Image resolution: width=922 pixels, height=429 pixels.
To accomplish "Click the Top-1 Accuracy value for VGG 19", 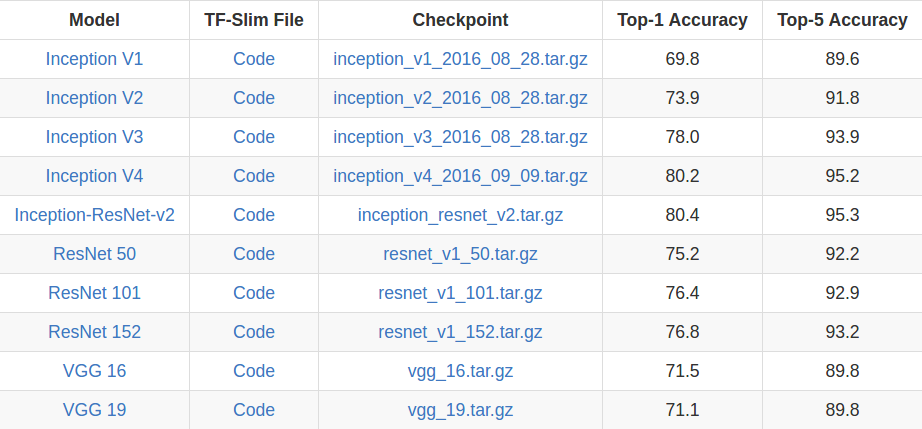I will point(682,410).
